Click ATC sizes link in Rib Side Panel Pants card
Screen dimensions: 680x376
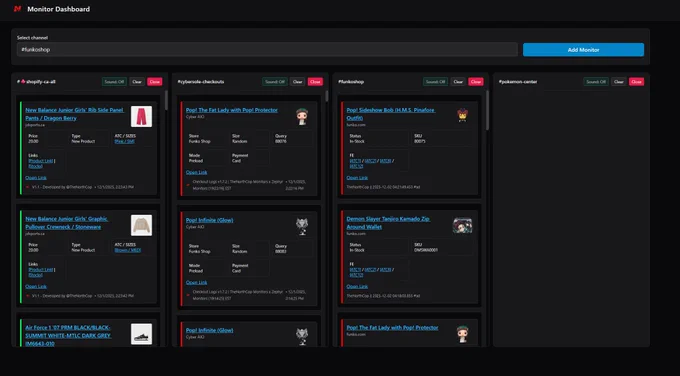[124, 141]
